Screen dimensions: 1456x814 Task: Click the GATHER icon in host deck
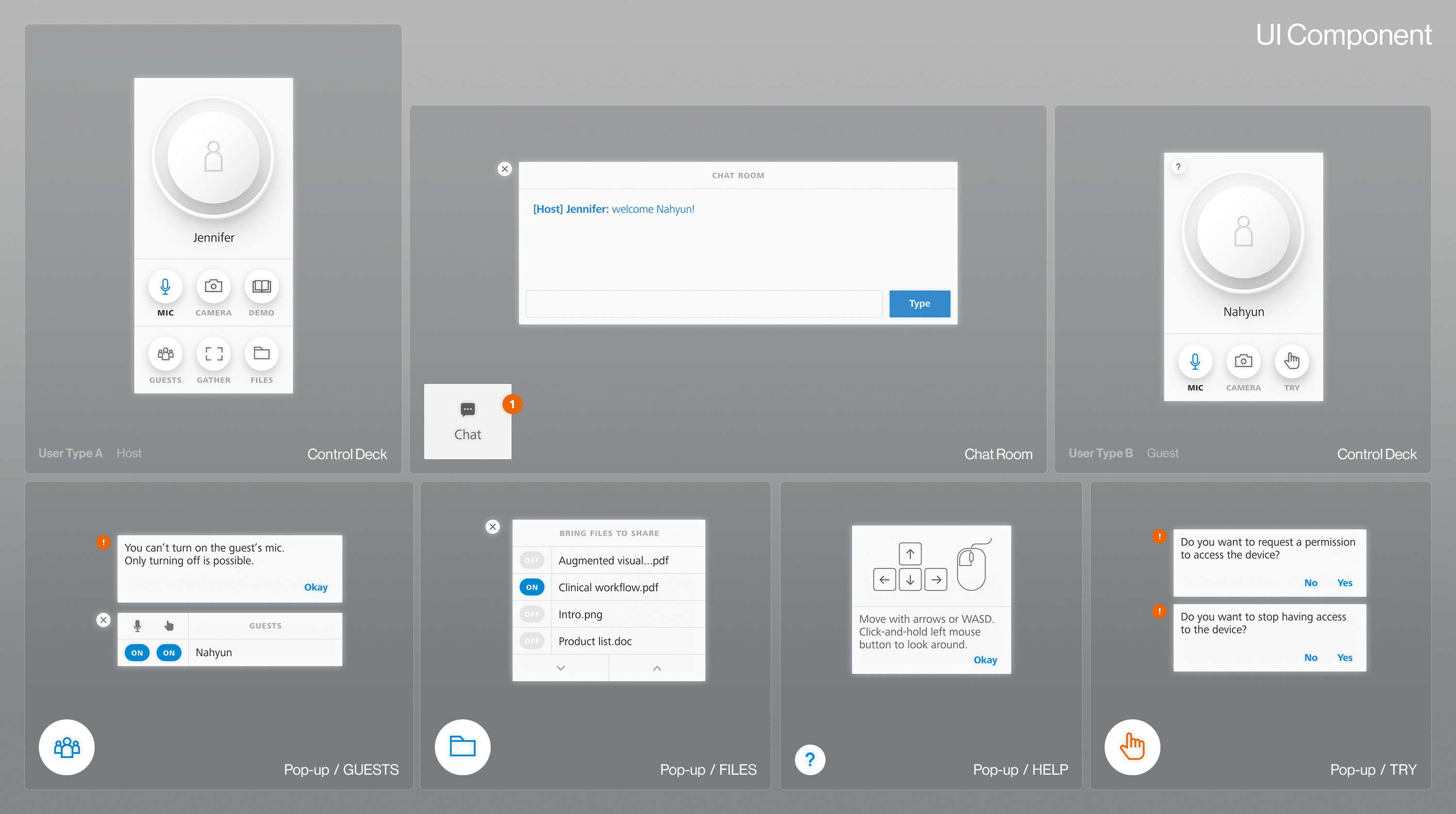tap(213, 354)
